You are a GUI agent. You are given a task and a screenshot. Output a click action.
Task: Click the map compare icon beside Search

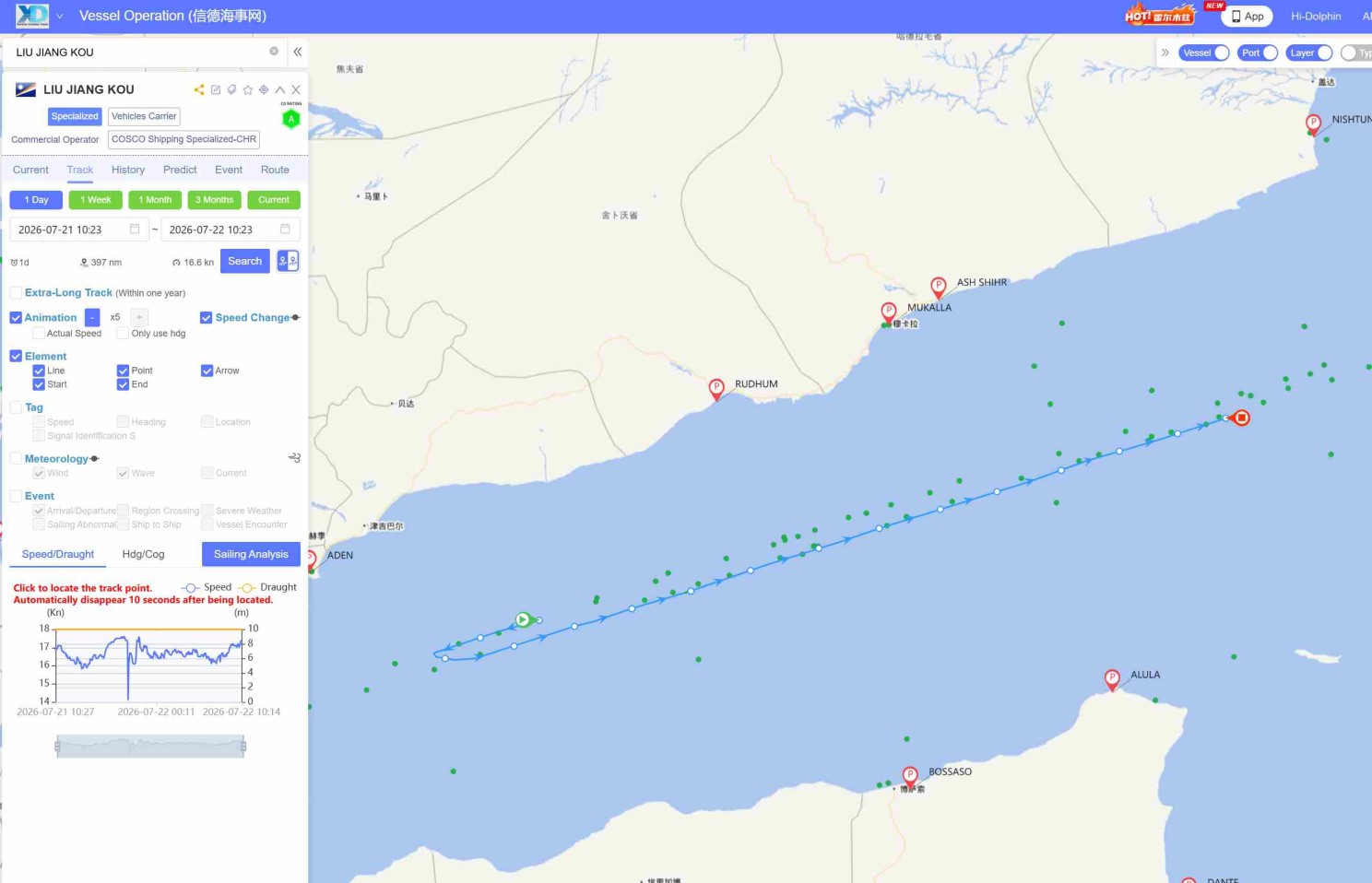tap(288, 261)
